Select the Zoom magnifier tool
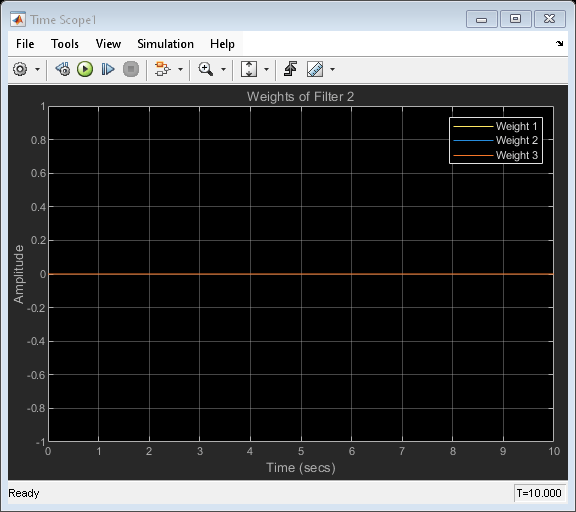Viewport: 576px width, 512px height. pos(206,69)
